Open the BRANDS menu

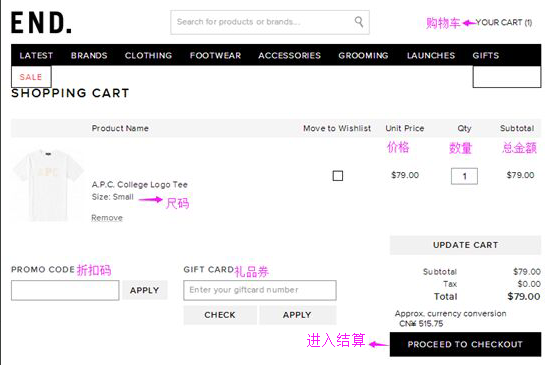click(89, 56)
